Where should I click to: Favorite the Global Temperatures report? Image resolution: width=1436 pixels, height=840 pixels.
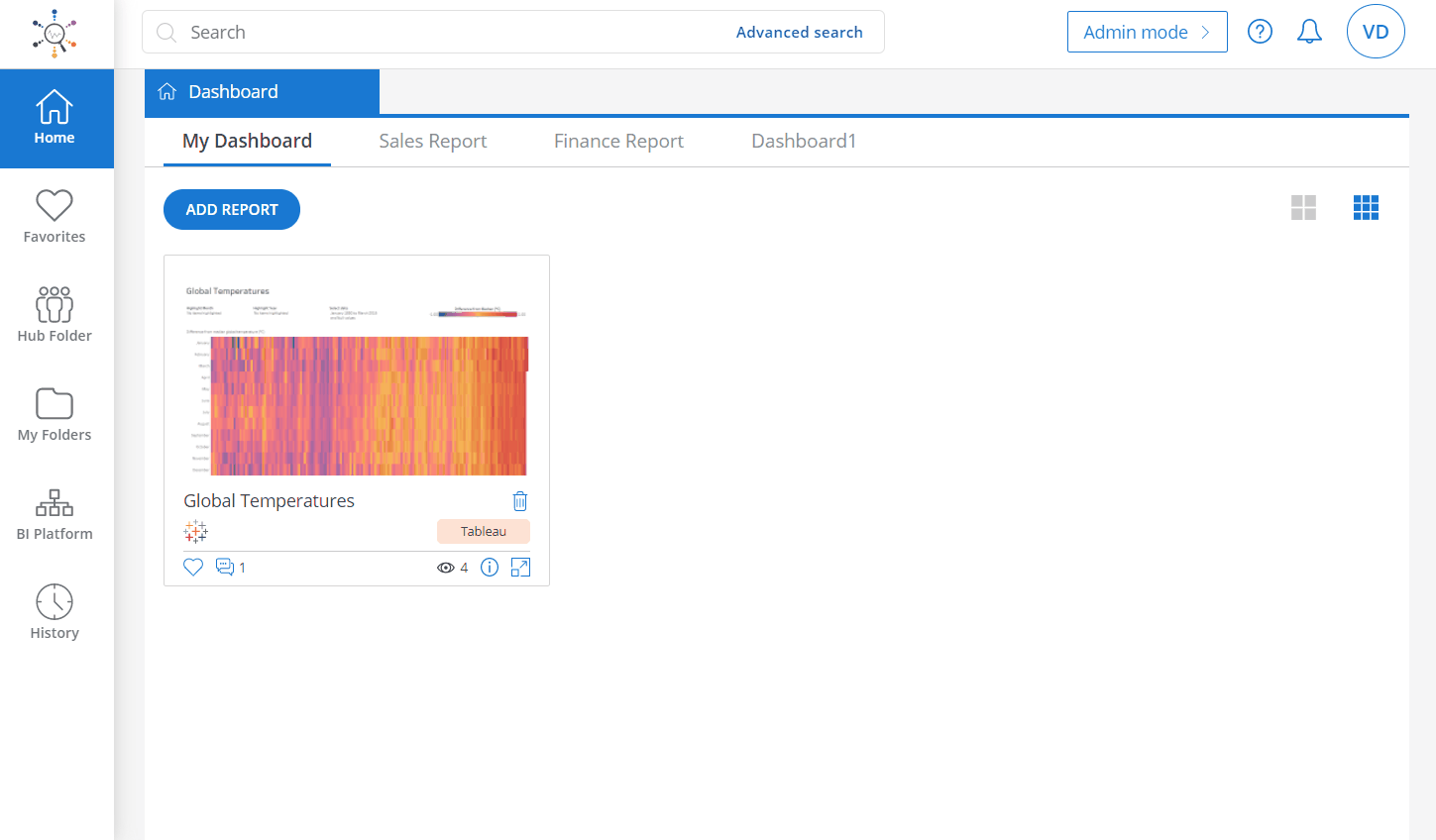point(193,567)
